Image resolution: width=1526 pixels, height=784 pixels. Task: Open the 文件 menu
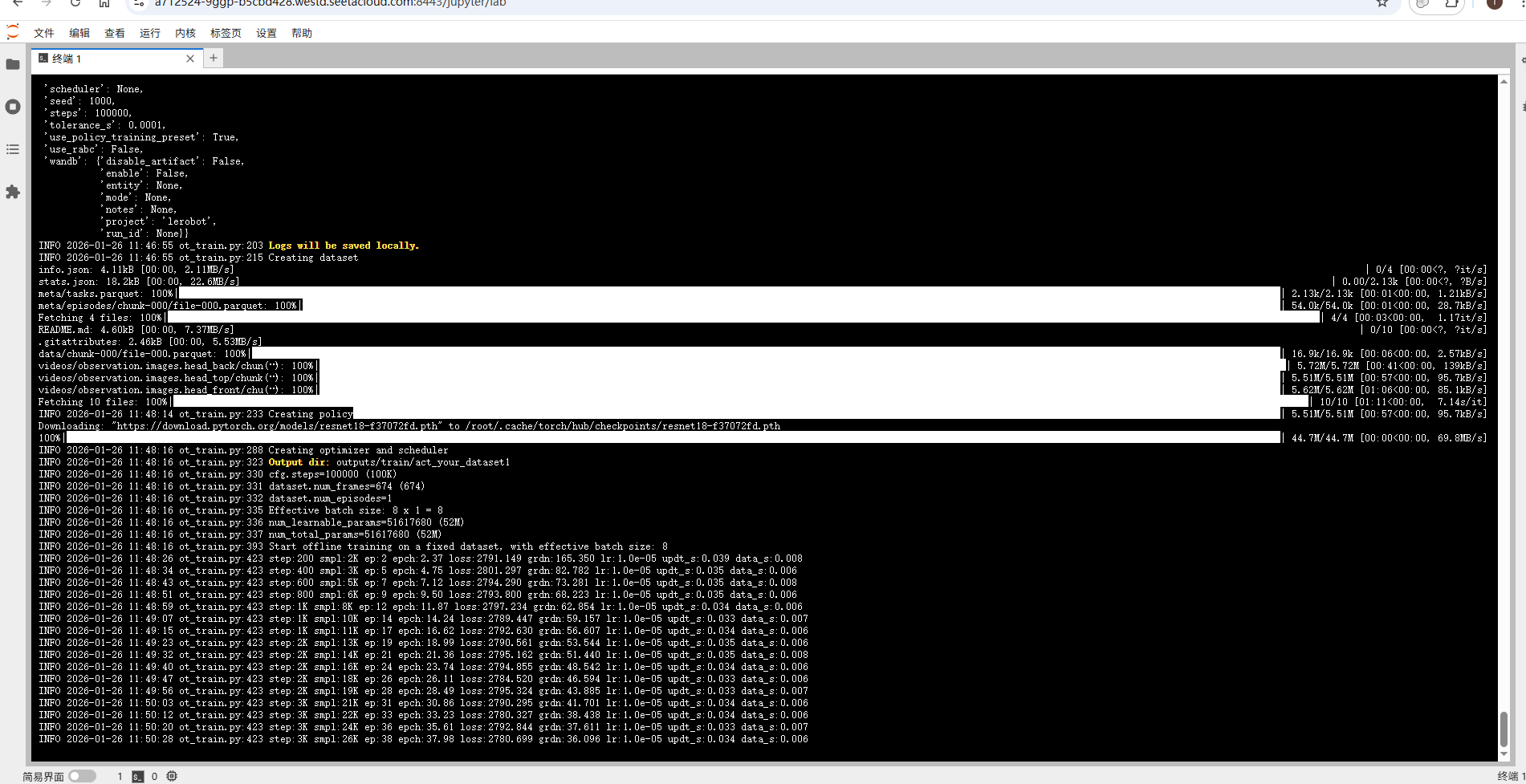coord(44,33)
